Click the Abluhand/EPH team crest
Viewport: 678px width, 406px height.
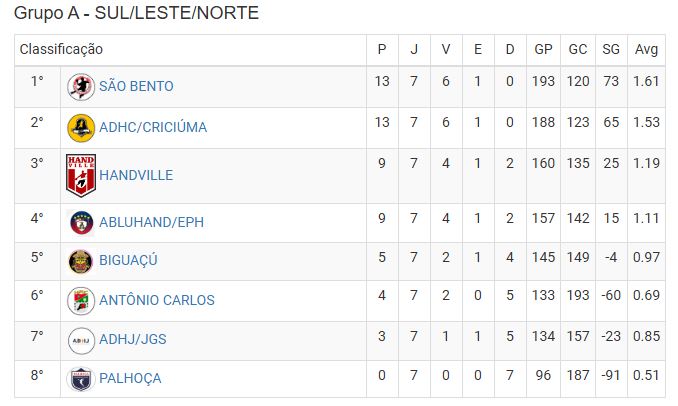click(81, 223)
